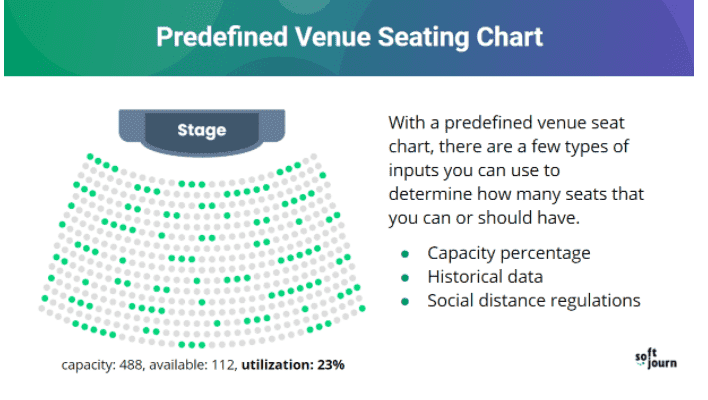Screen dimensions: 708x400
Task: Click the bullet before Historical data
Action: (405, 278)
